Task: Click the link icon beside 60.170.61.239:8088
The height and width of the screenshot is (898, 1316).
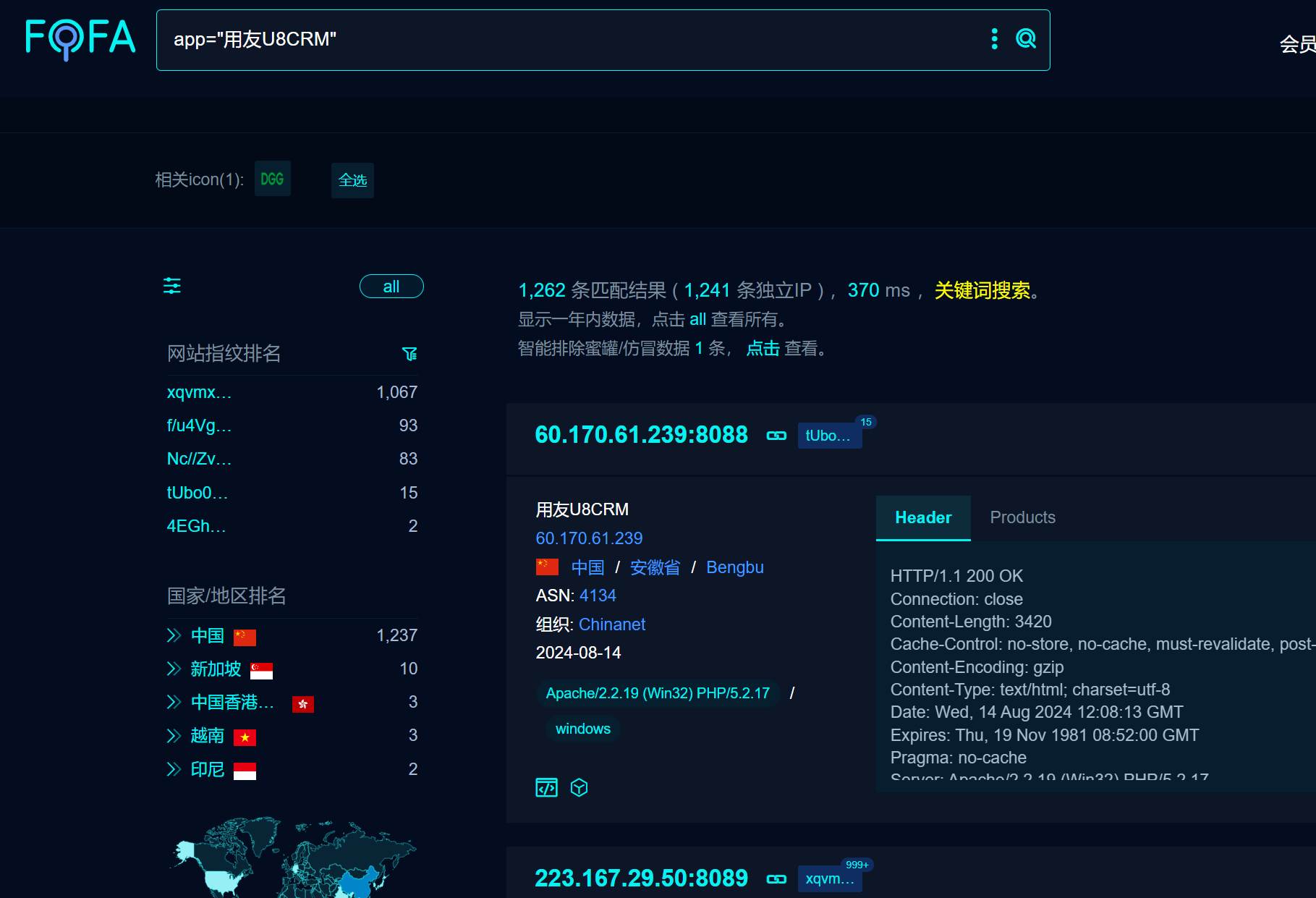Action: 776,436
